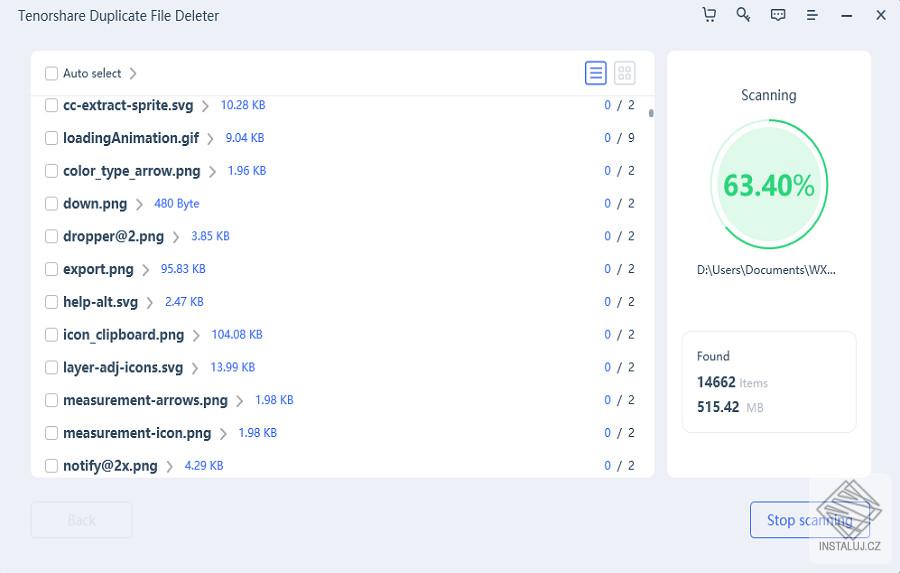Select the layer-adj-icons.svg checkbox

coord(51,367)
